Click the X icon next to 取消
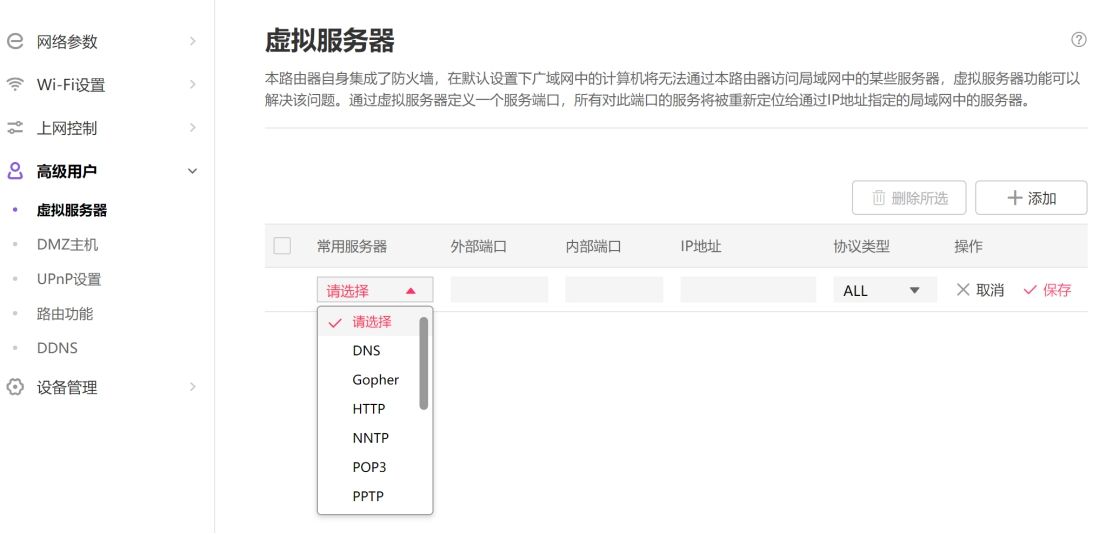The height and width of the screenshot is (534, 1106). 963,289
